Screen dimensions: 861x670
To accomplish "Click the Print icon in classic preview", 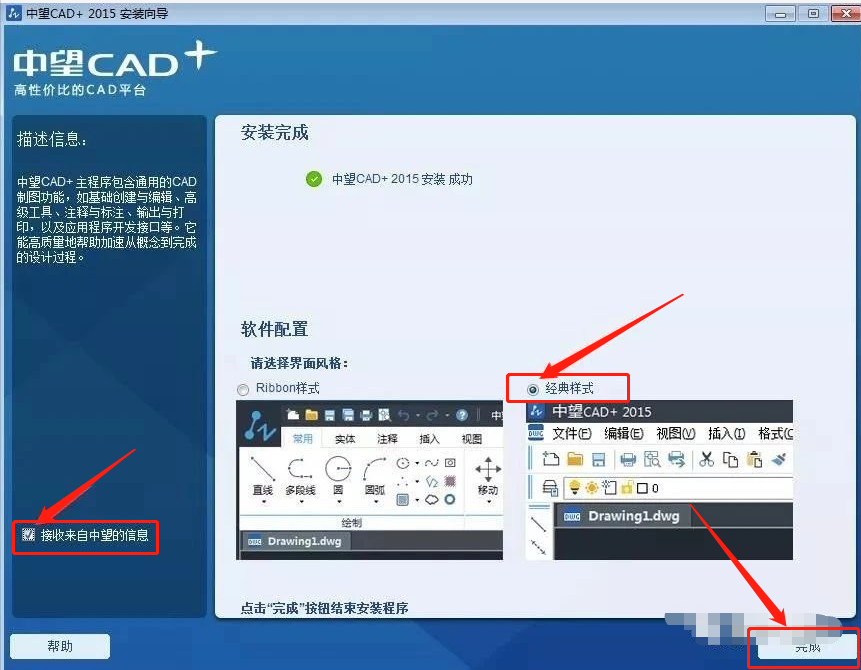I will click(628, 460).
